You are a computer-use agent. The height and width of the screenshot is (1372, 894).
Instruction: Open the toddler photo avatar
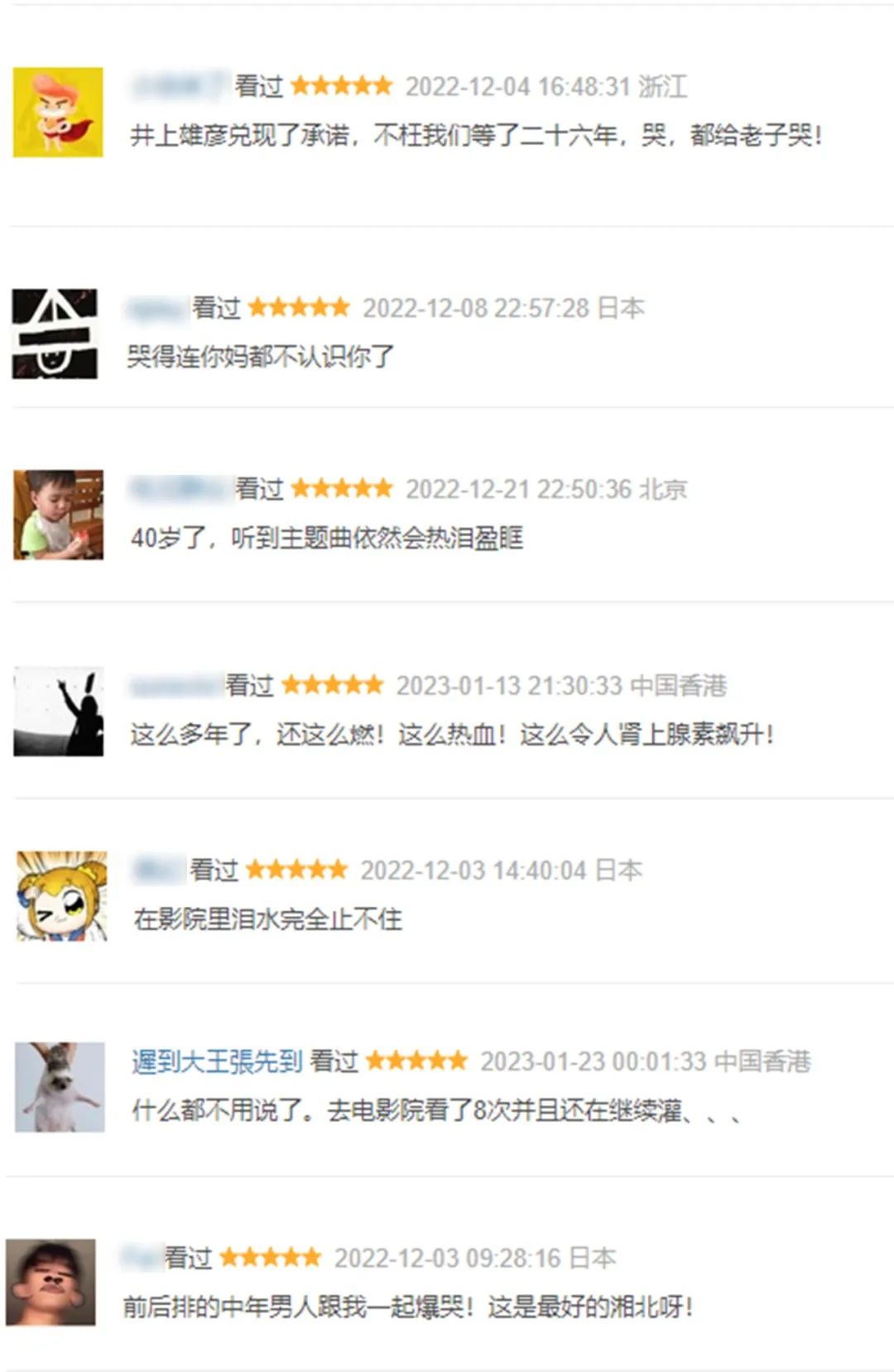tap(58, 515)
